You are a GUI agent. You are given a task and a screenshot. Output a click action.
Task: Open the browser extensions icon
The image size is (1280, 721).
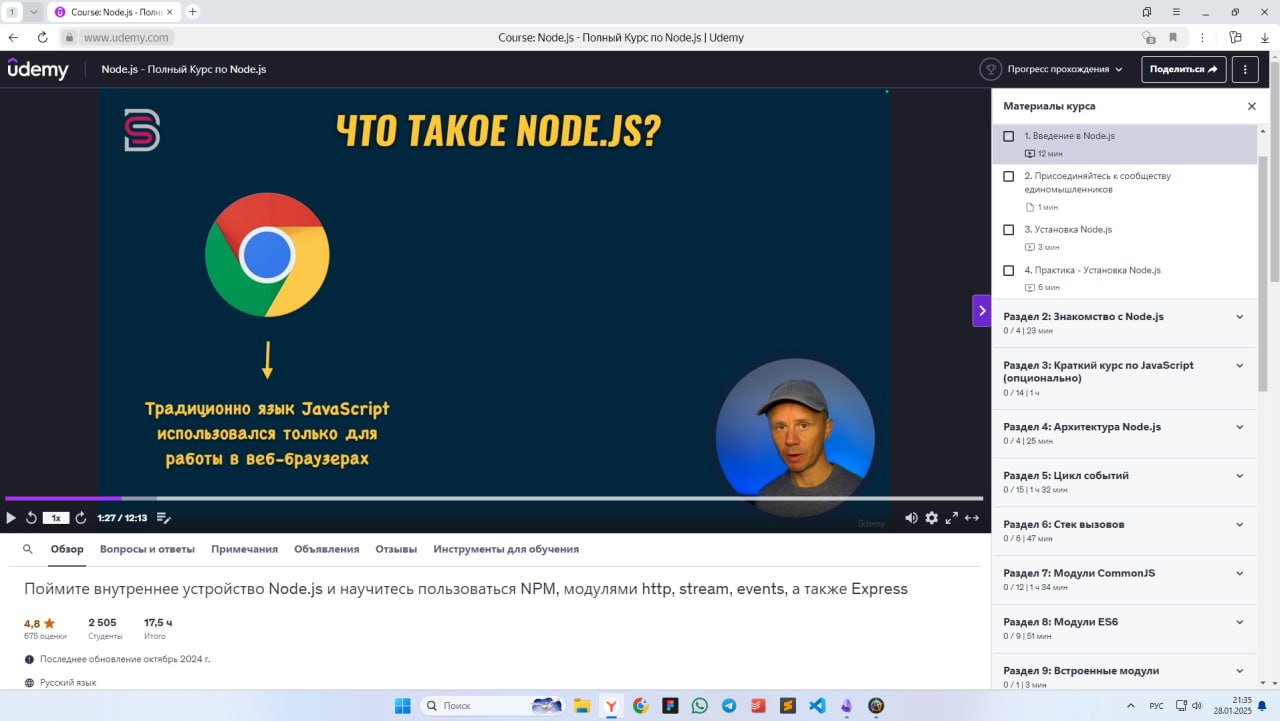tap(1236, 37)
